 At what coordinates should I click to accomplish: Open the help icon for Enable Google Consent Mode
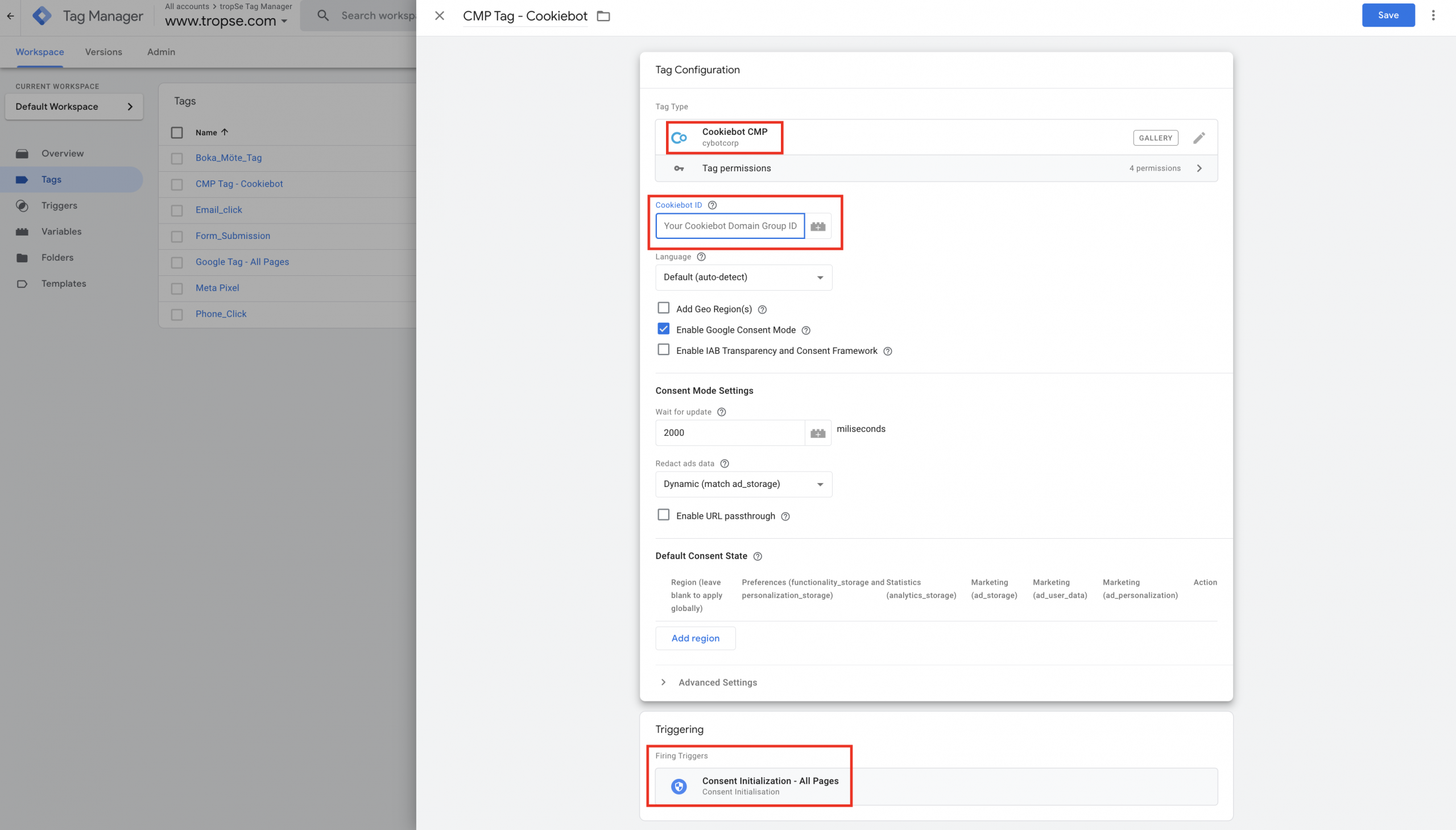806,331
